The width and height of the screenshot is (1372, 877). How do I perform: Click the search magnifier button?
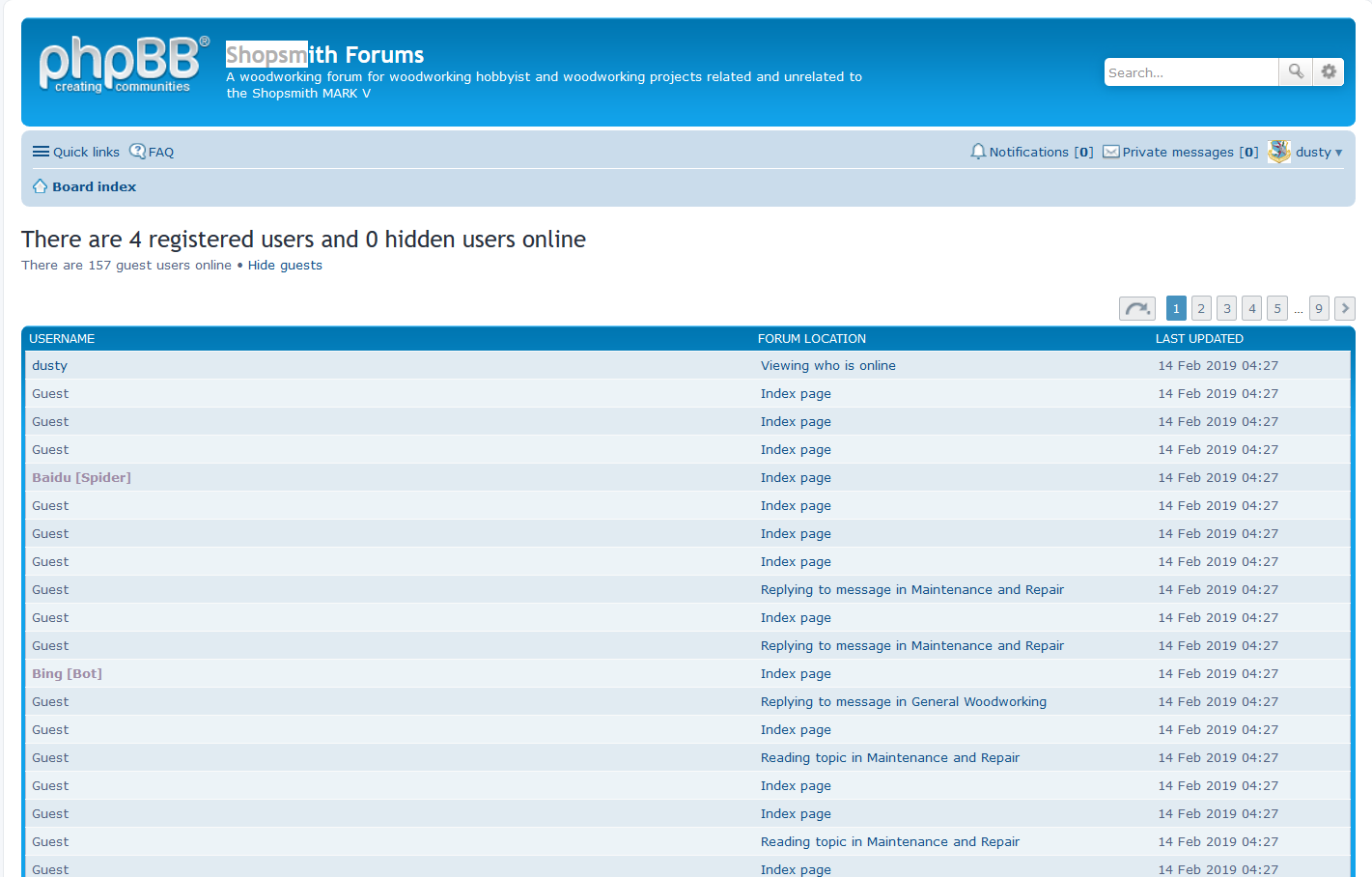coord(1296,71)
